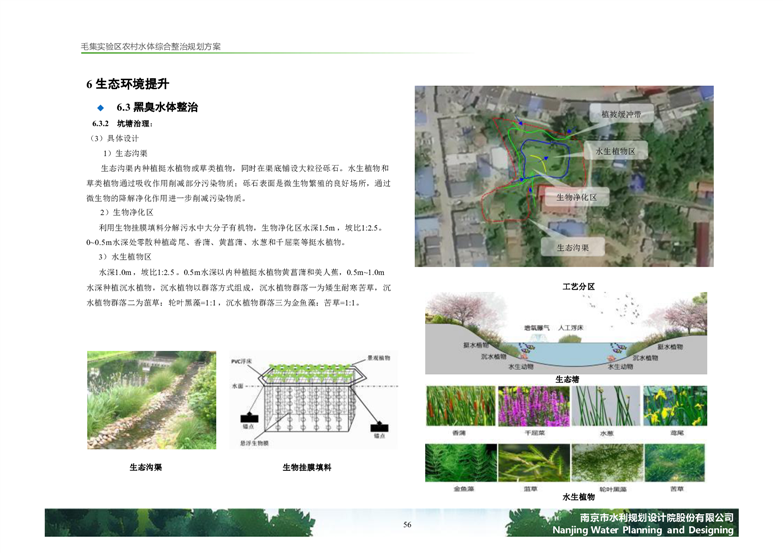Click page number 56 in footer

407,525
